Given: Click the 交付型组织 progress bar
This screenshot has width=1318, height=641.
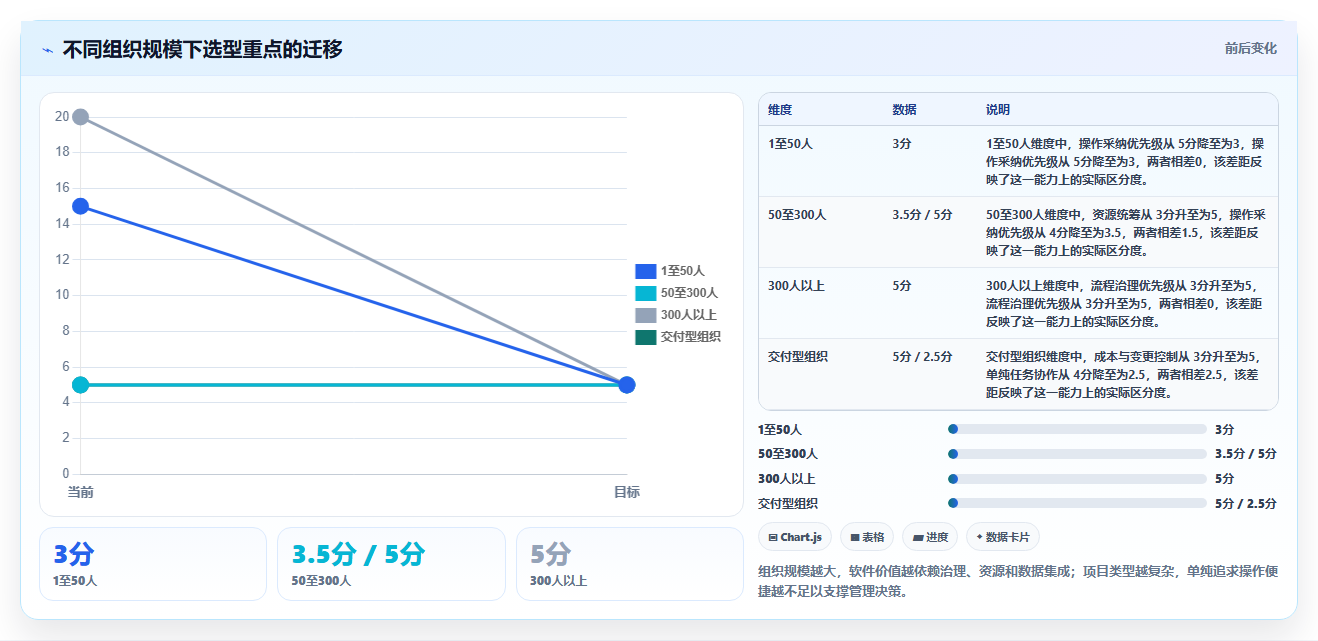Looking at the screenshot, I should (1077, 504).
